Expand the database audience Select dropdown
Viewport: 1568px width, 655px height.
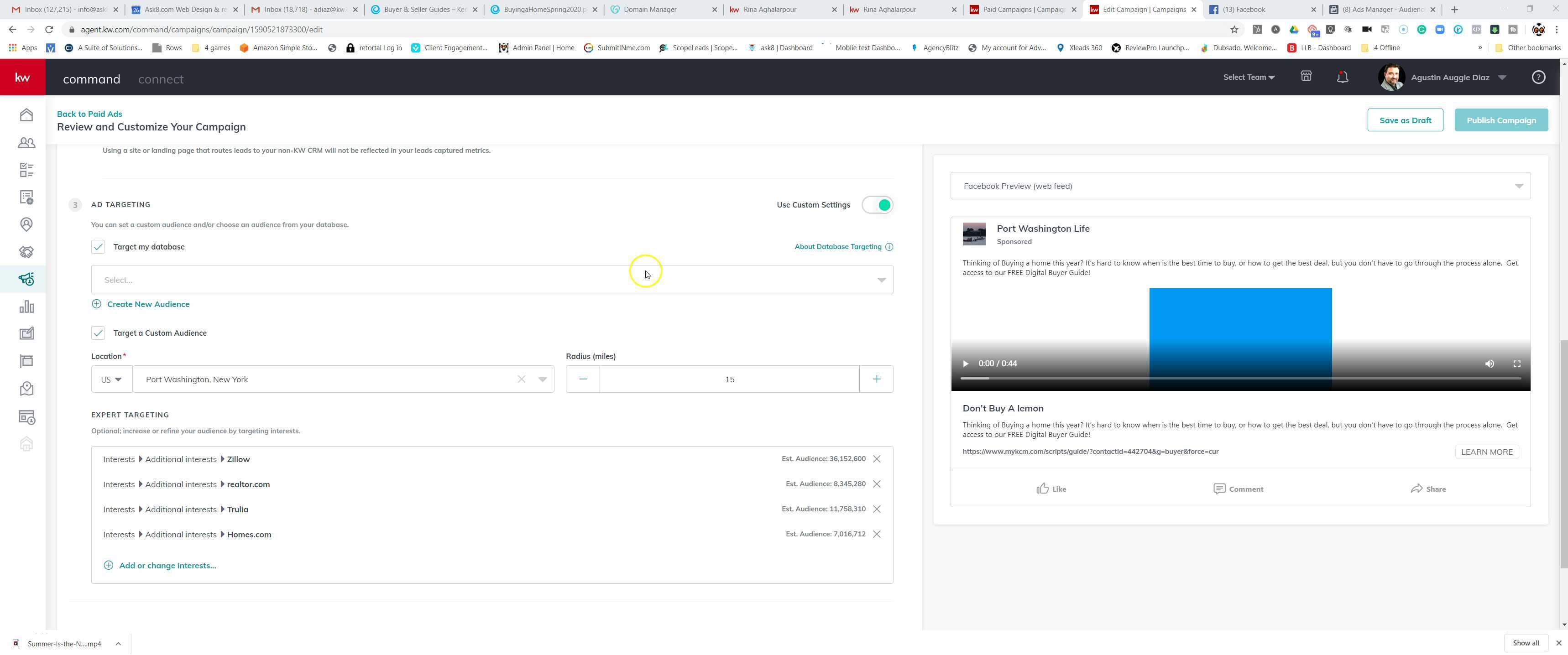tap(492, 280)
